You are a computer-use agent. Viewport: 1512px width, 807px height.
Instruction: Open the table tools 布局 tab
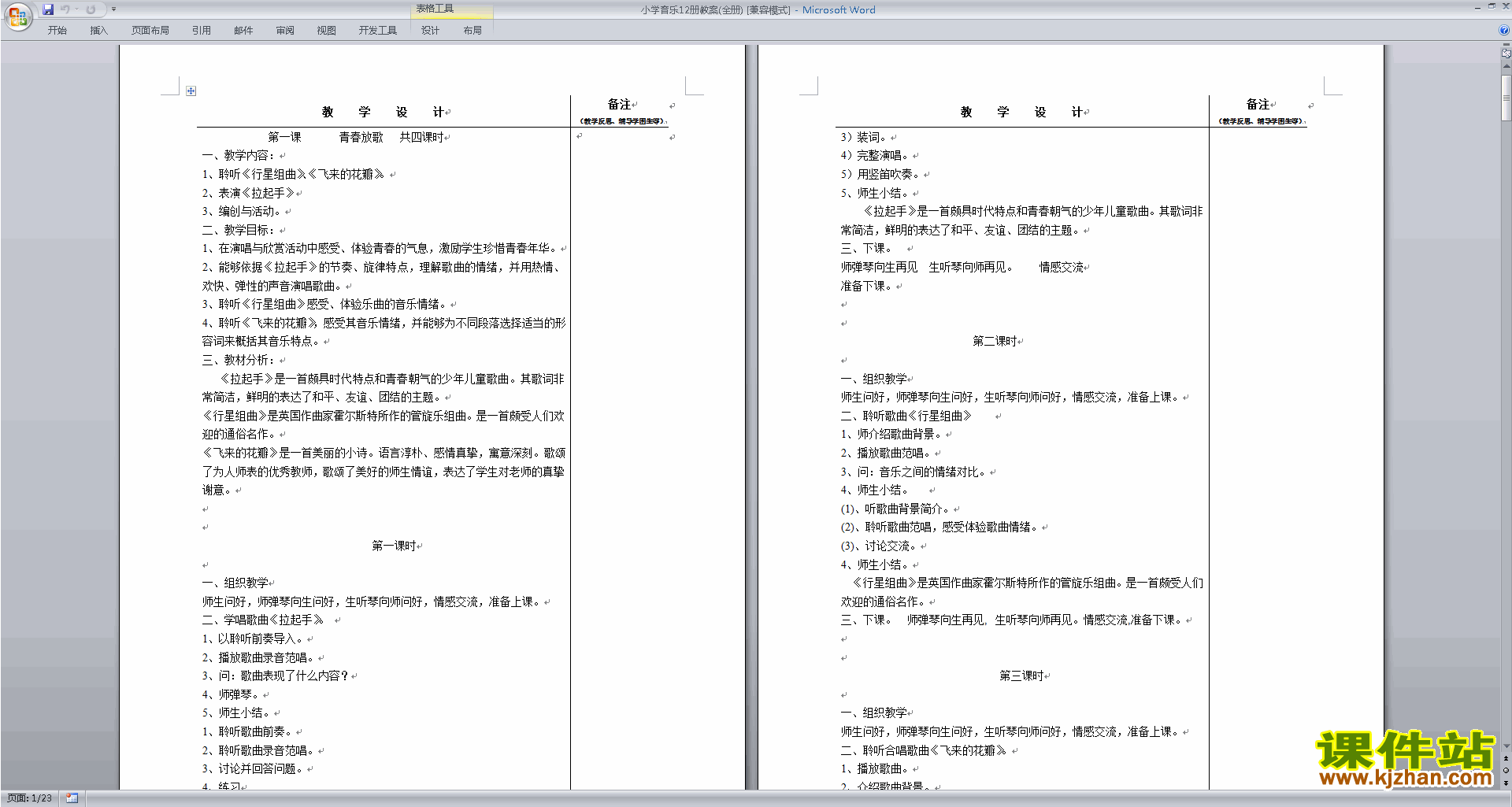472,30
